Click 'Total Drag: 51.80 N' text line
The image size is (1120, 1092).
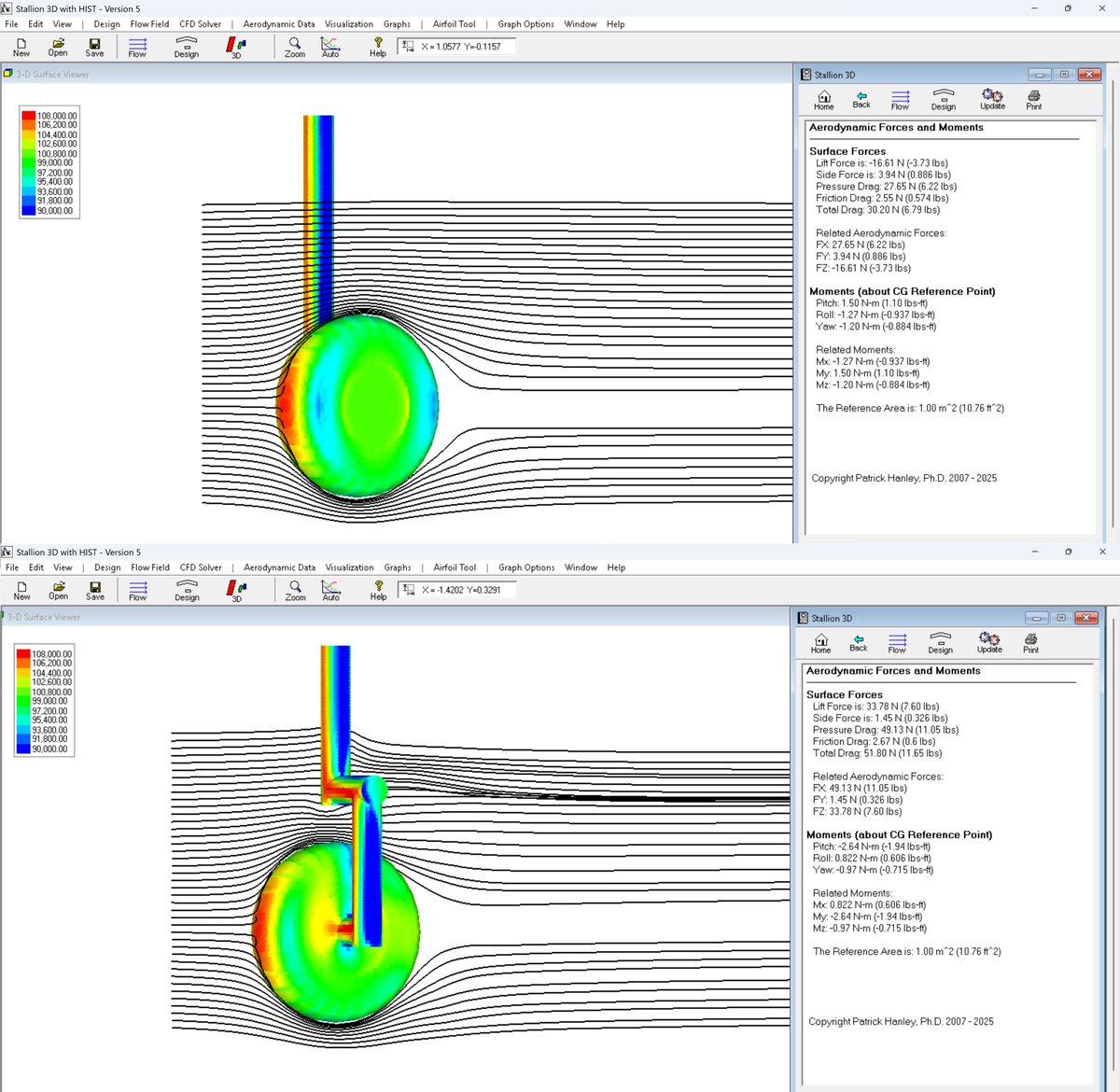pos(877,753)
